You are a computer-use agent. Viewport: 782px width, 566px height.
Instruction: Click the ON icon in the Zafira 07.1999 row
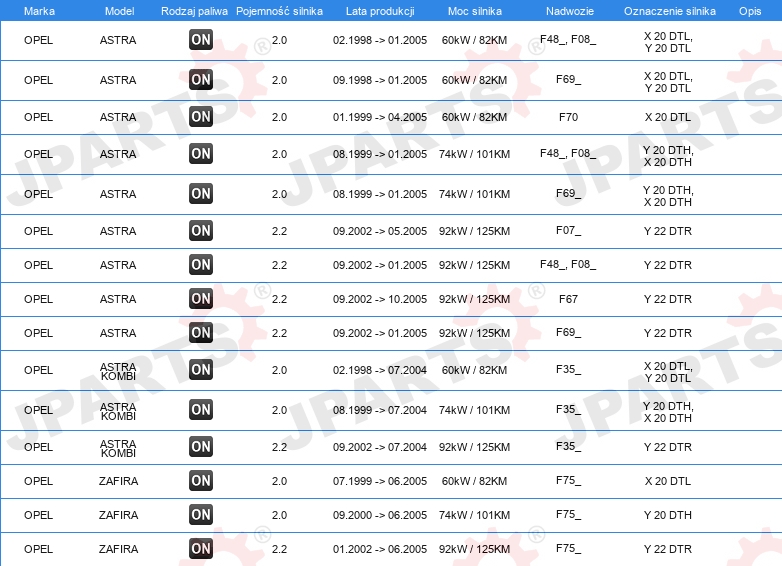pyautogui.click(x=201, y=481)
